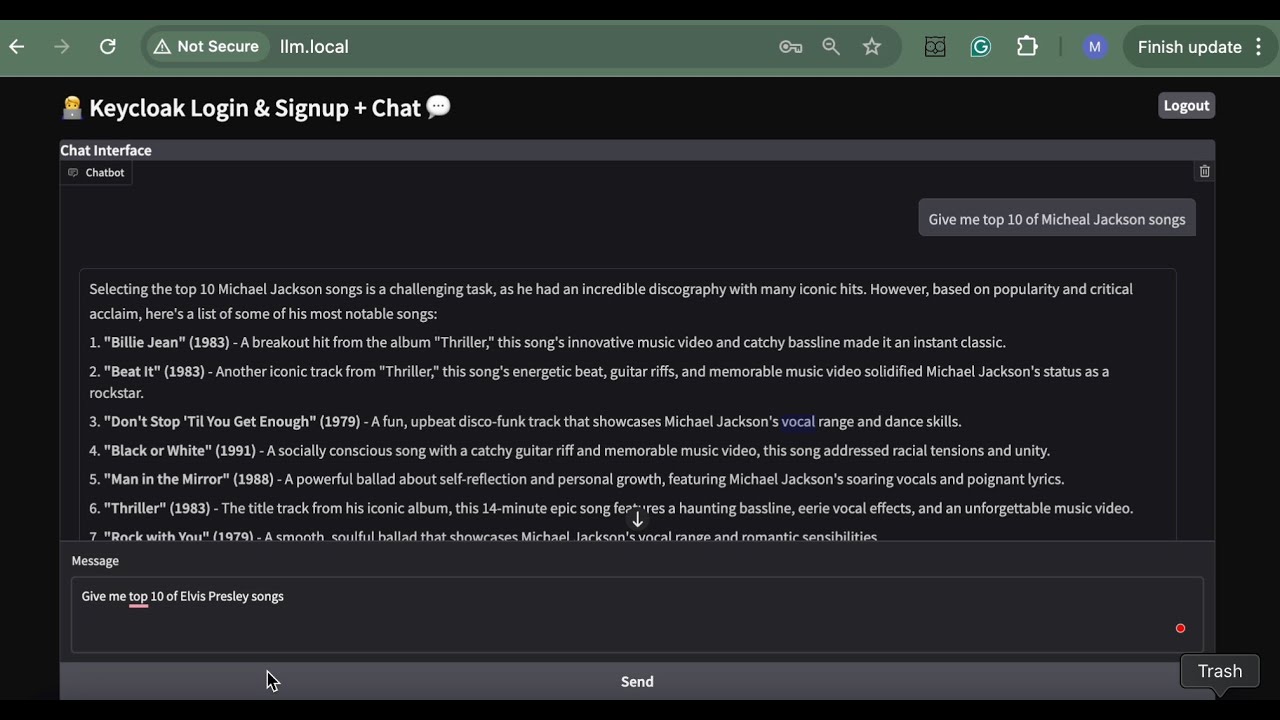Image resolution: width=1280 pixels, height=720 pixels.
Task: Click the red recording dot in message box
Action: click(x=1180, y=628)
